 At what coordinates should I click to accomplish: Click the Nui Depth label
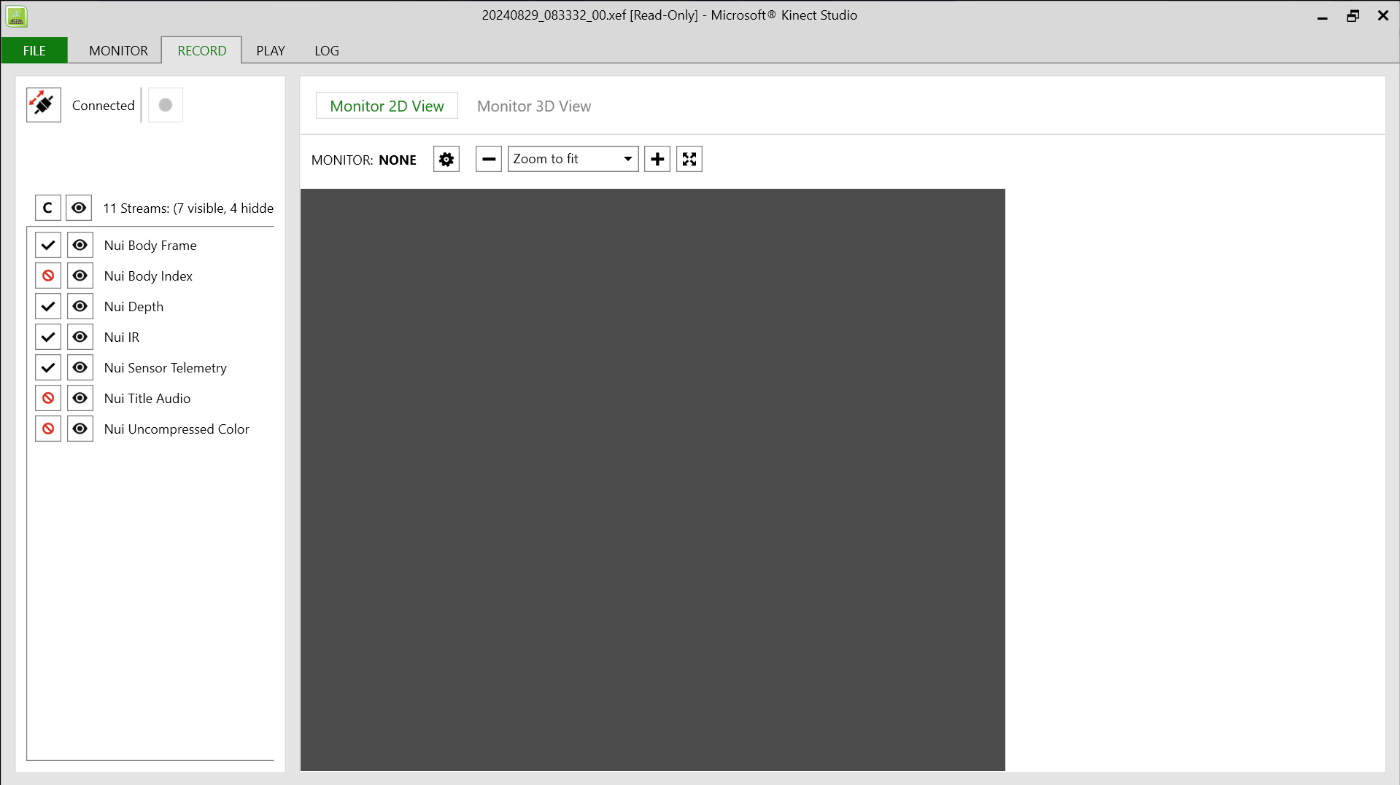[x=134, y=307]
